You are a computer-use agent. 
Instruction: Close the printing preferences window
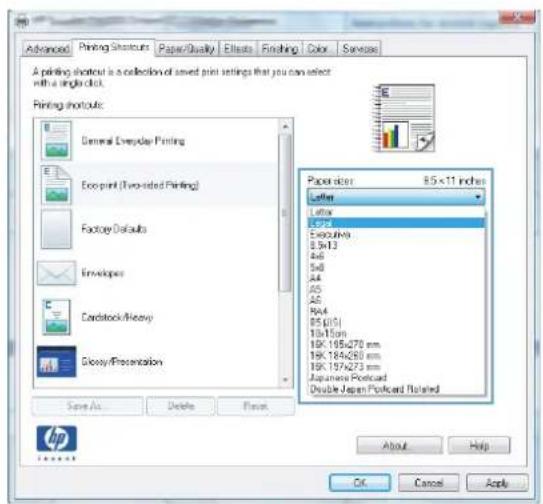(x=517, y=18)
